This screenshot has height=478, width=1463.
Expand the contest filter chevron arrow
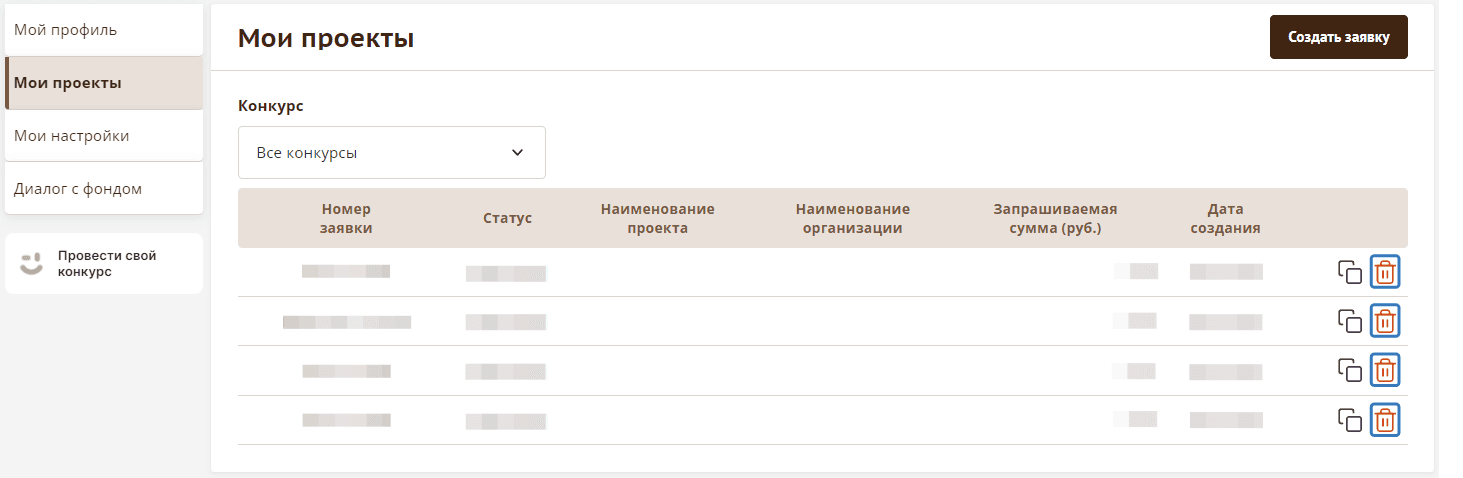coord(517,153)
